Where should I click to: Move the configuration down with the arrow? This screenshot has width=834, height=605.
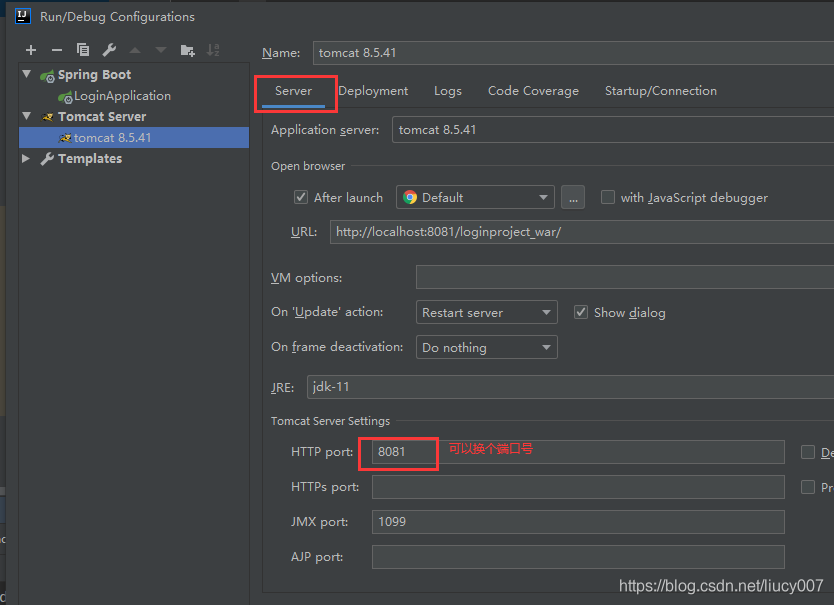[161, 50]
